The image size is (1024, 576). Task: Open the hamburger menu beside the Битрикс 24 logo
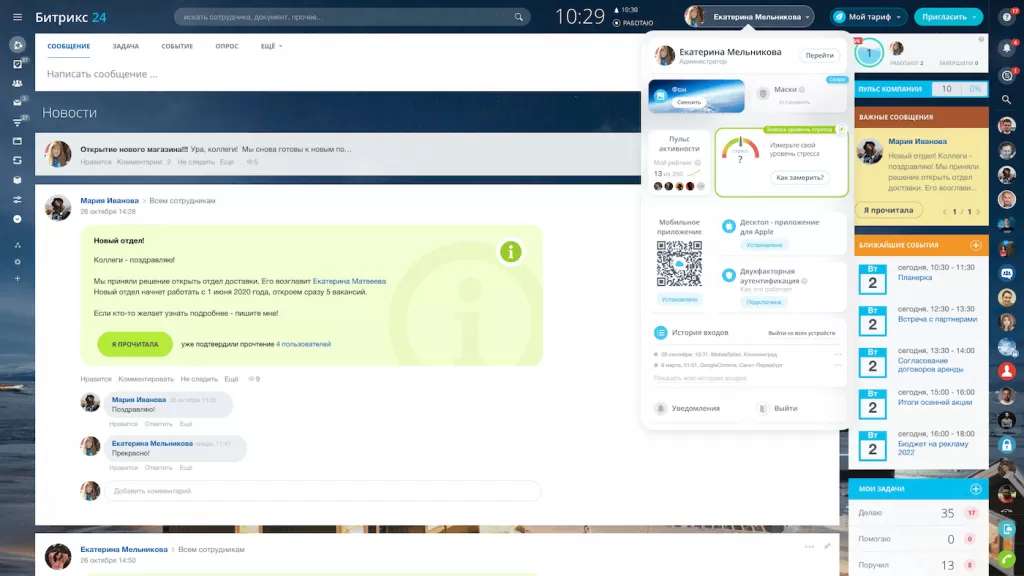coord(17,17)
